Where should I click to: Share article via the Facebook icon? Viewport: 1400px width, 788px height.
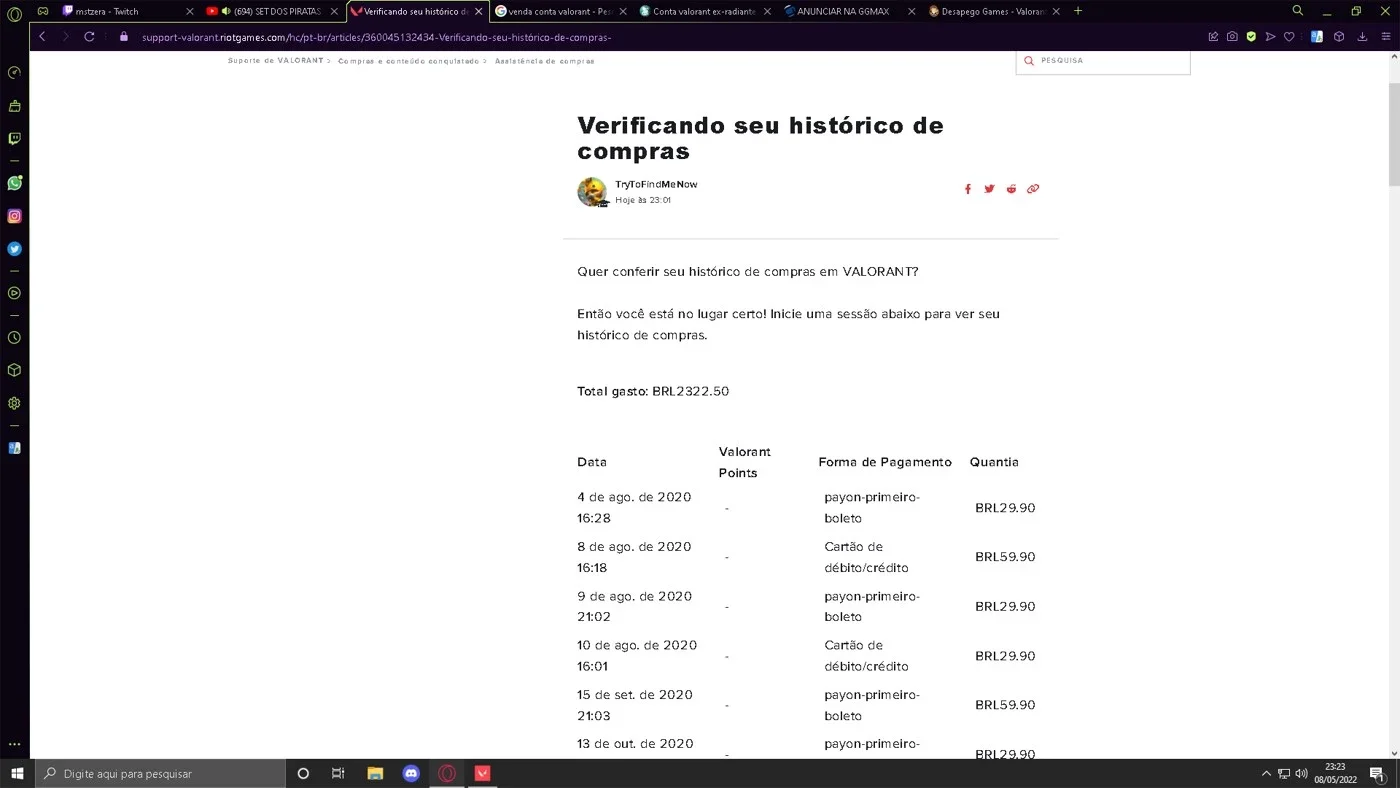967,189
